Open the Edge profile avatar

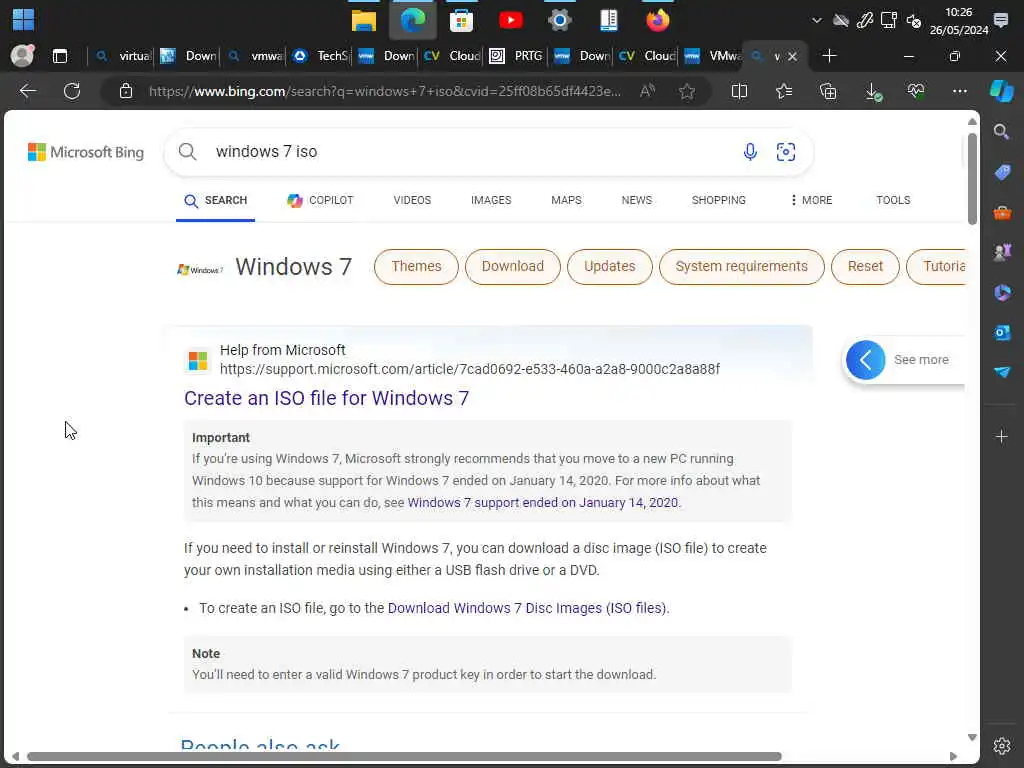click(22, 56)
